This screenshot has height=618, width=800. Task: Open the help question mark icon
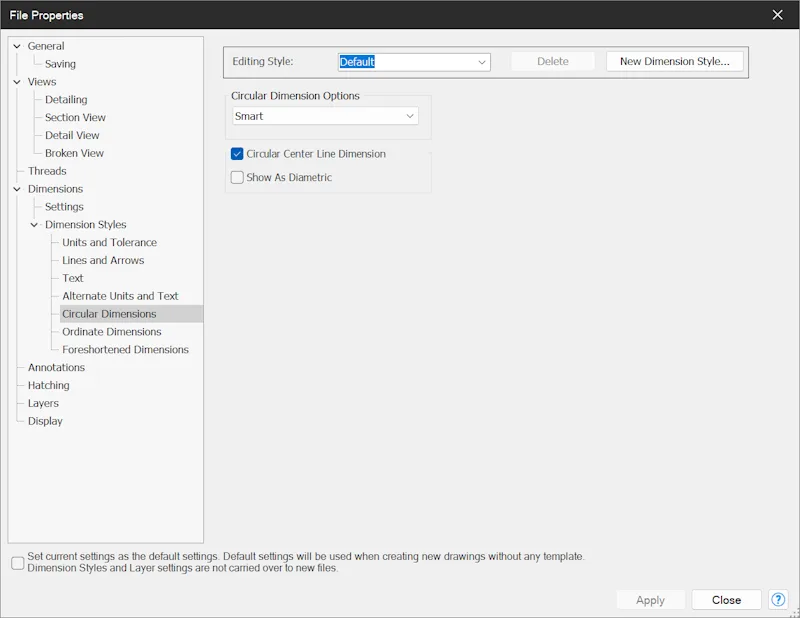[778, 600]
